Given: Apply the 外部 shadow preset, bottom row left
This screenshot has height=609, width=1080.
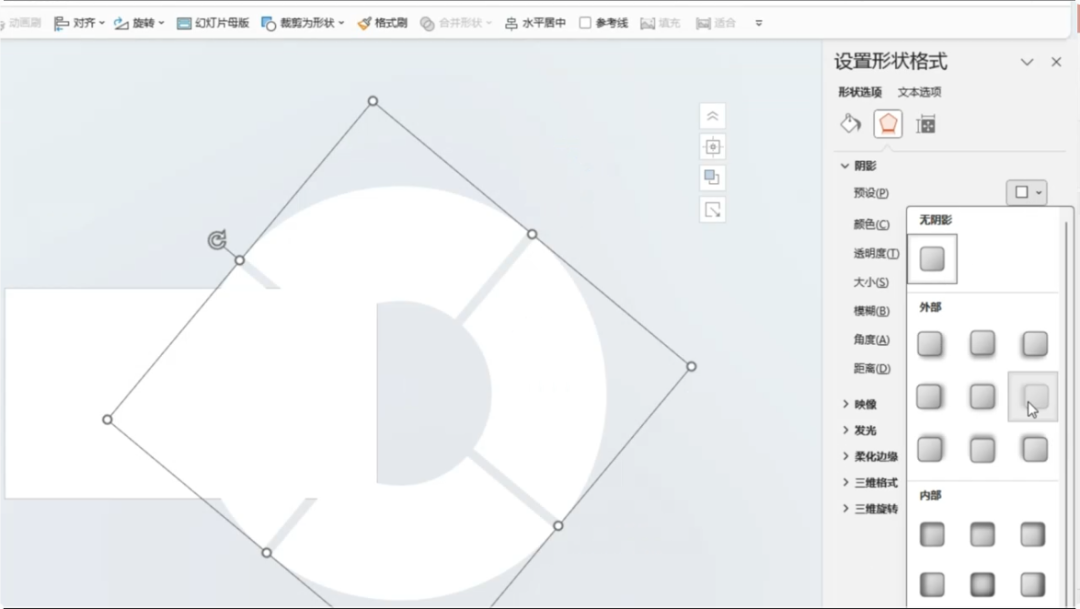Looking at the screenshot, I should pos(930,449).
